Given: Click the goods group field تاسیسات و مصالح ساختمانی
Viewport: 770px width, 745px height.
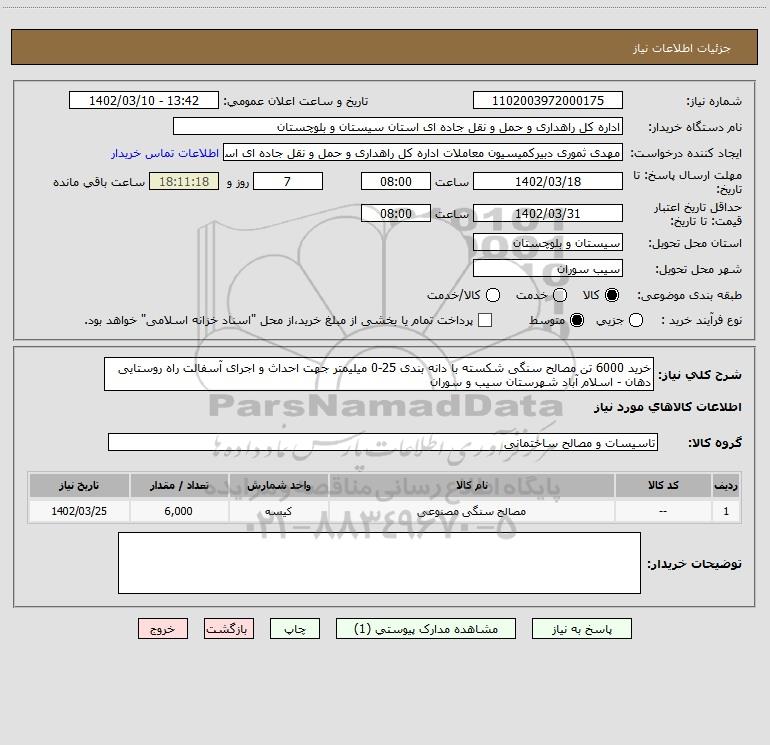Looking at the screenshot, I should 383,442.
